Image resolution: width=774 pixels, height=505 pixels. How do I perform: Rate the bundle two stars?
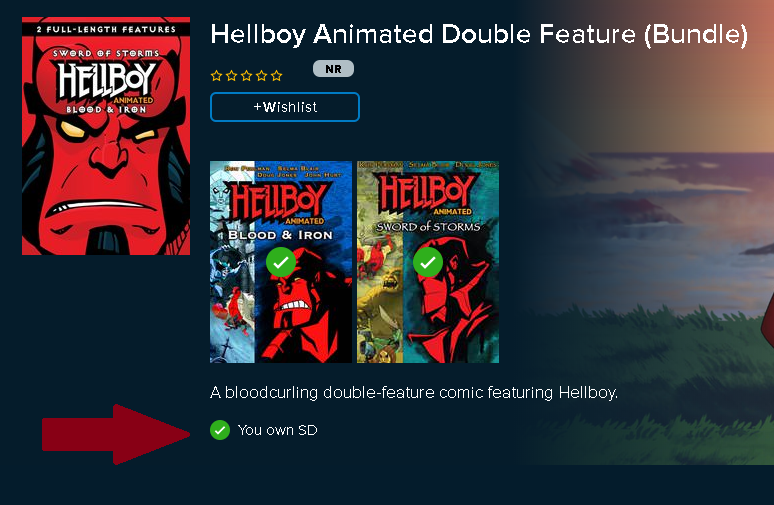(x=231, y=76)
